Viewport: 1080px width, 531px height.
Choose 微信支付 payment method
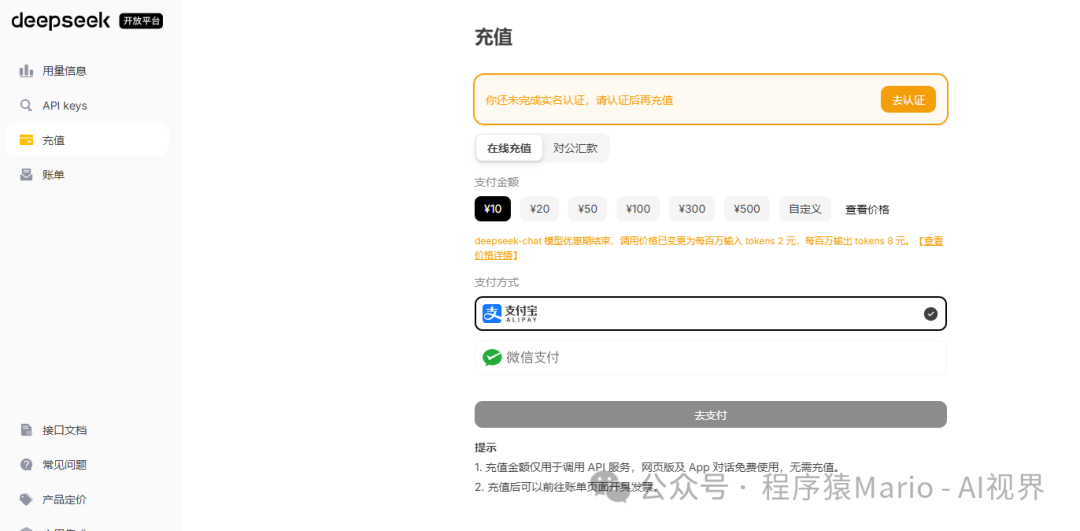click(x=710, y=357)
